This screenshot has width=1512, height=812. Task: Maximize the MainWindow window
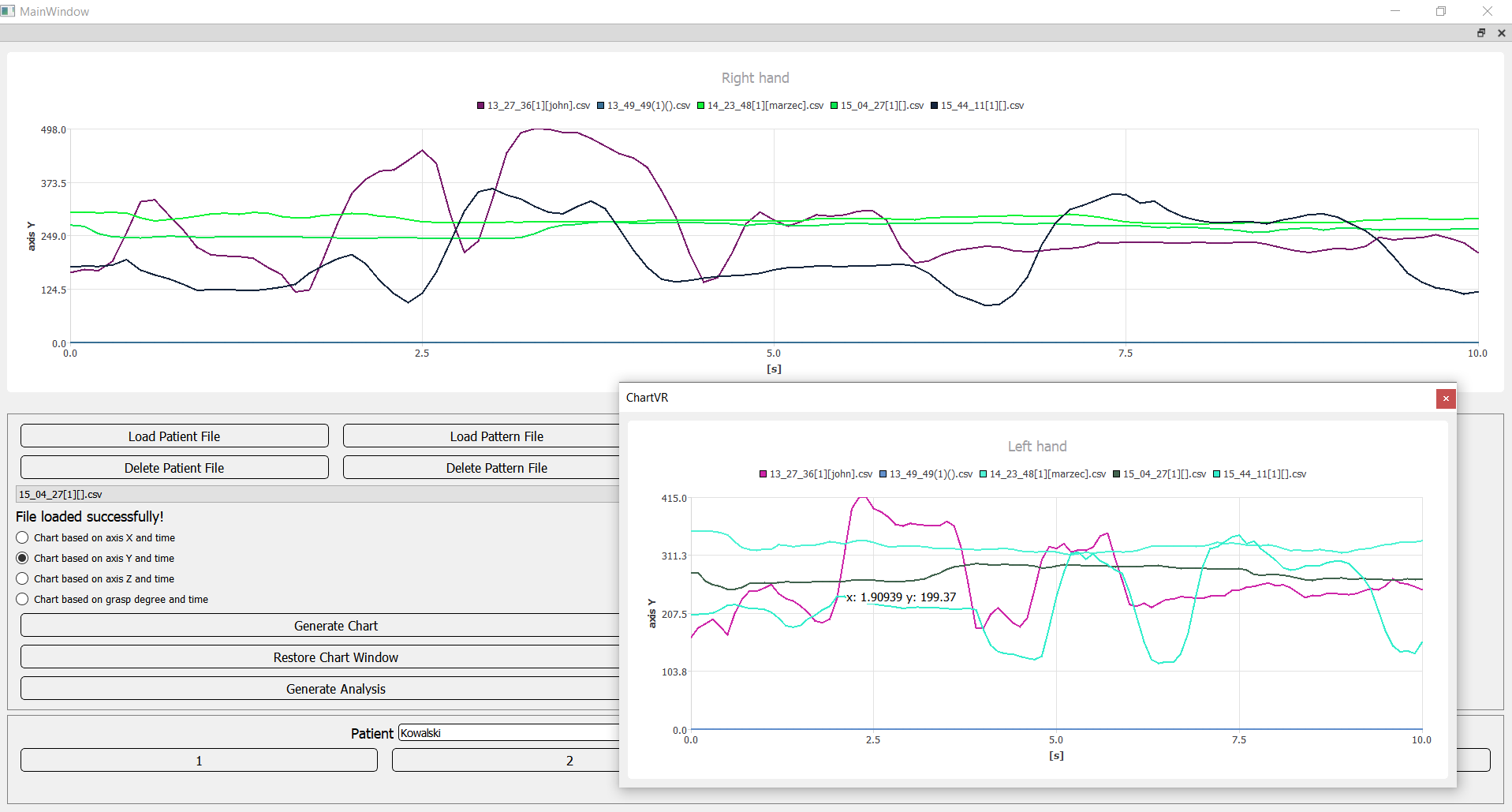pyautogui.click(x=1441, y=11)
